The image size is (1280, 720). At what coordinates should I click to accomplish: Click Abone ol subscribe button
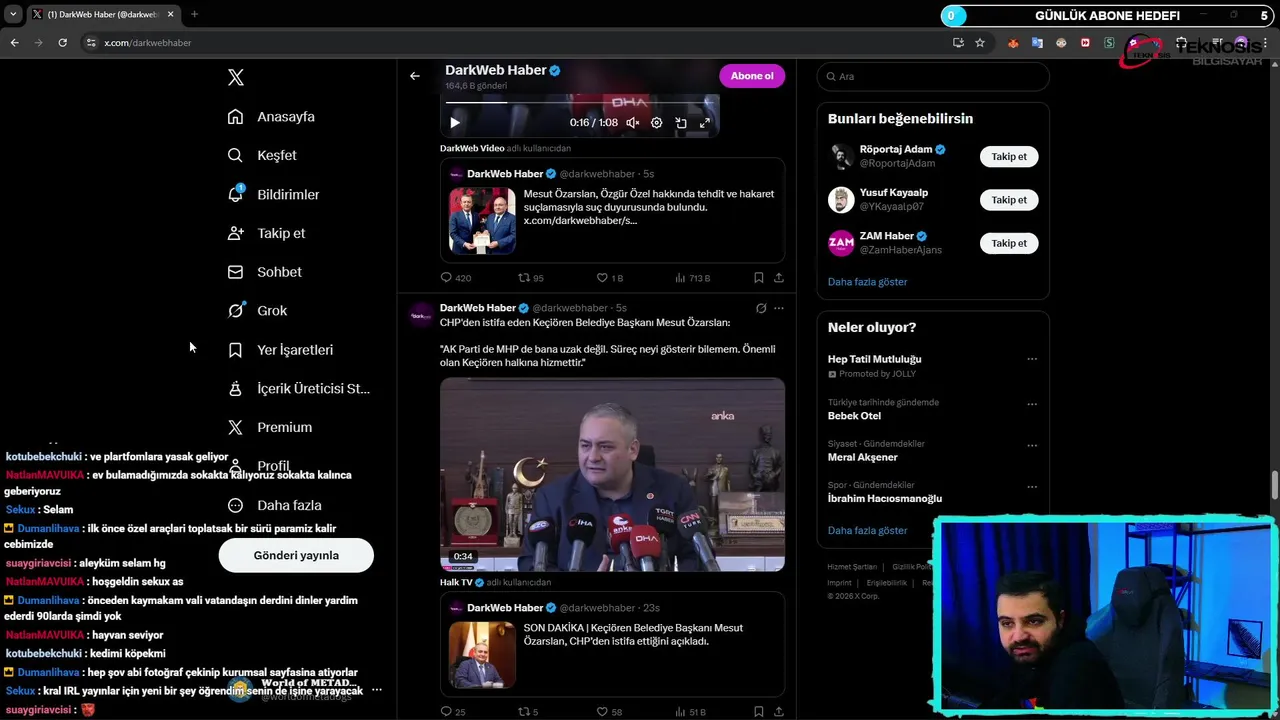[752, 76]
